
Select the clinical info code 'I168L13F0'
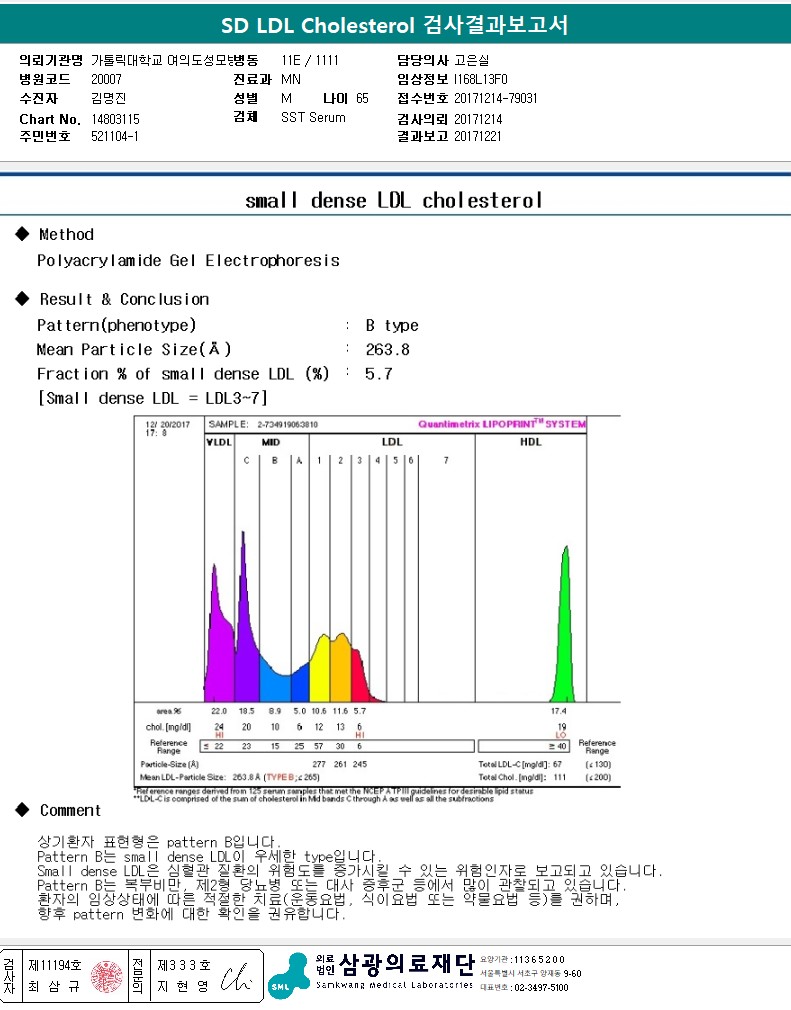click(481, 79)
